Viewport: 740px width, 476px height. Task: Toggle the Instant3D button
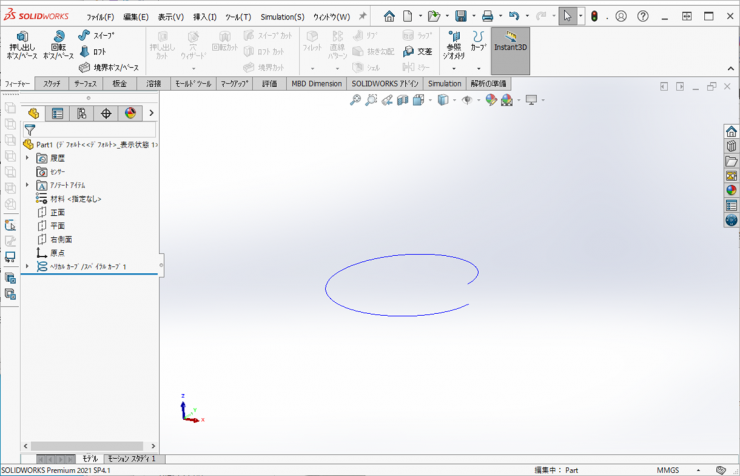coord(510,42)
